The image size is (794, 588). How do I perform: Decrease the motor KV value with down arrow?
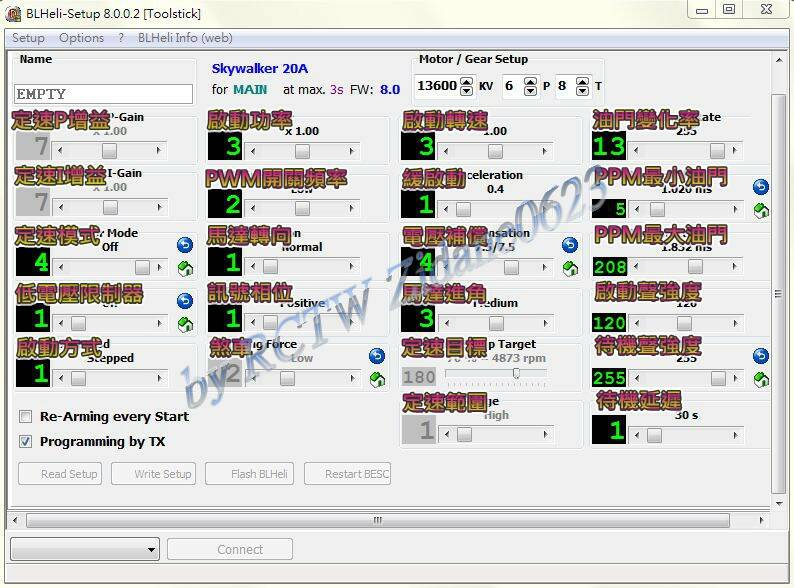point(466,91)
